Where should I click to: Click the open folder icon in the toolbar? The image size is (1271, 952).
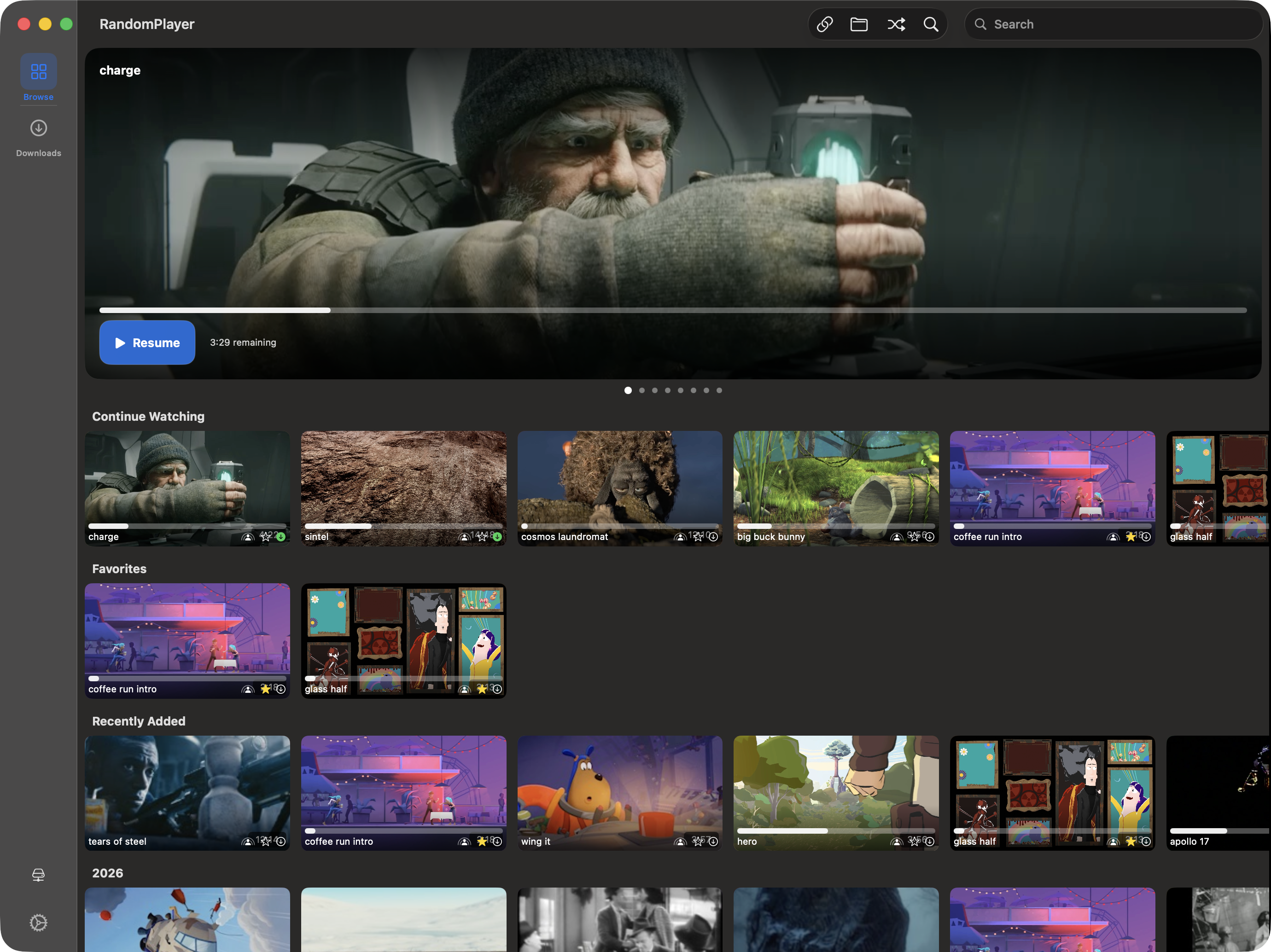click(x=859, y=24)
